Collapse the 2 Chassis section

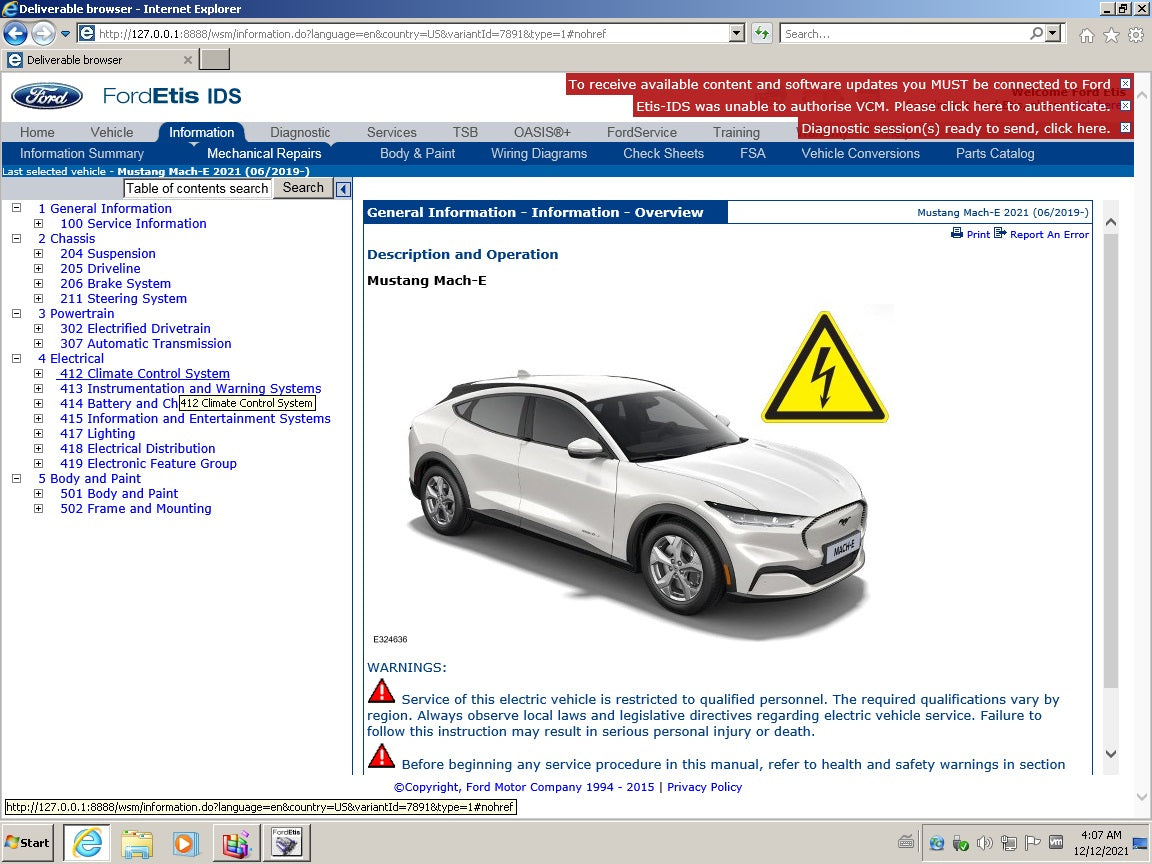[x=16, y=239]
